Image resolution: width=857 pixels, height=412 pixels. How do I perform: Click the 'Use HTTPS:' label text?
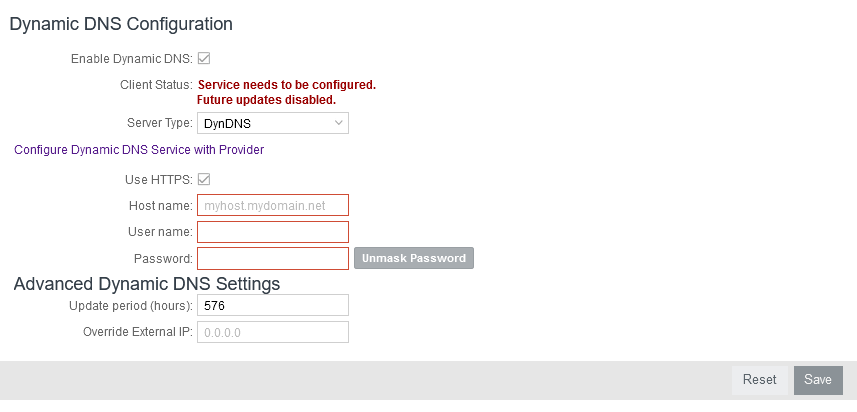click(x=159, y=180)
